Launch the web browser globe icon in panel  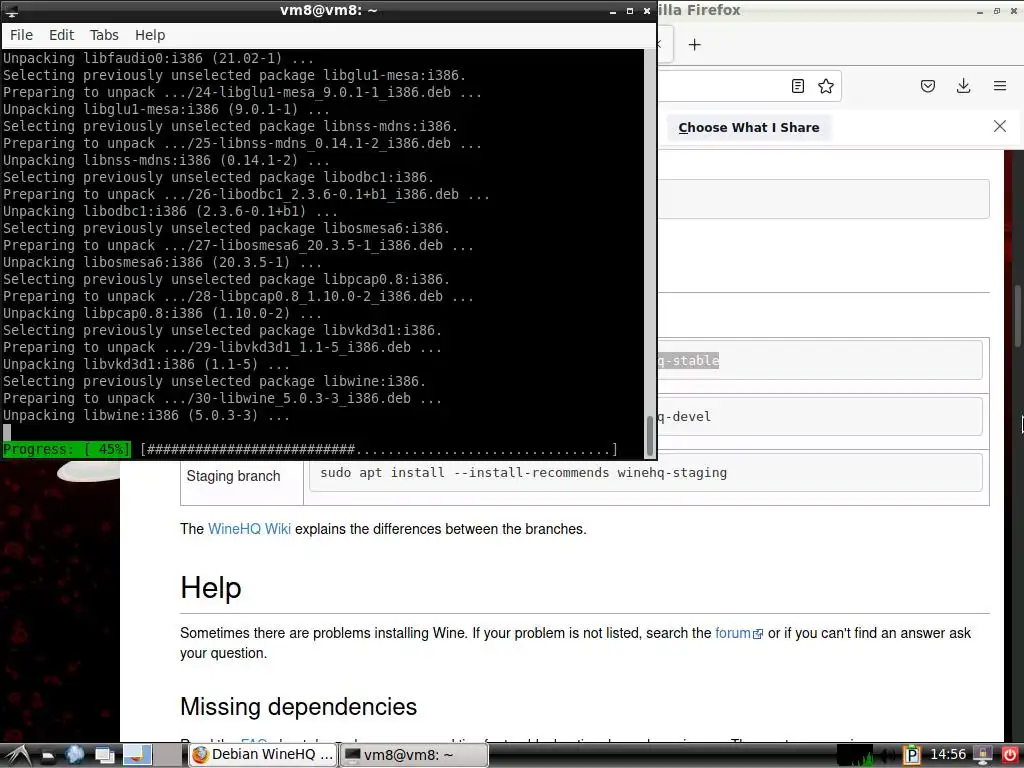click(x=75, y=755)
